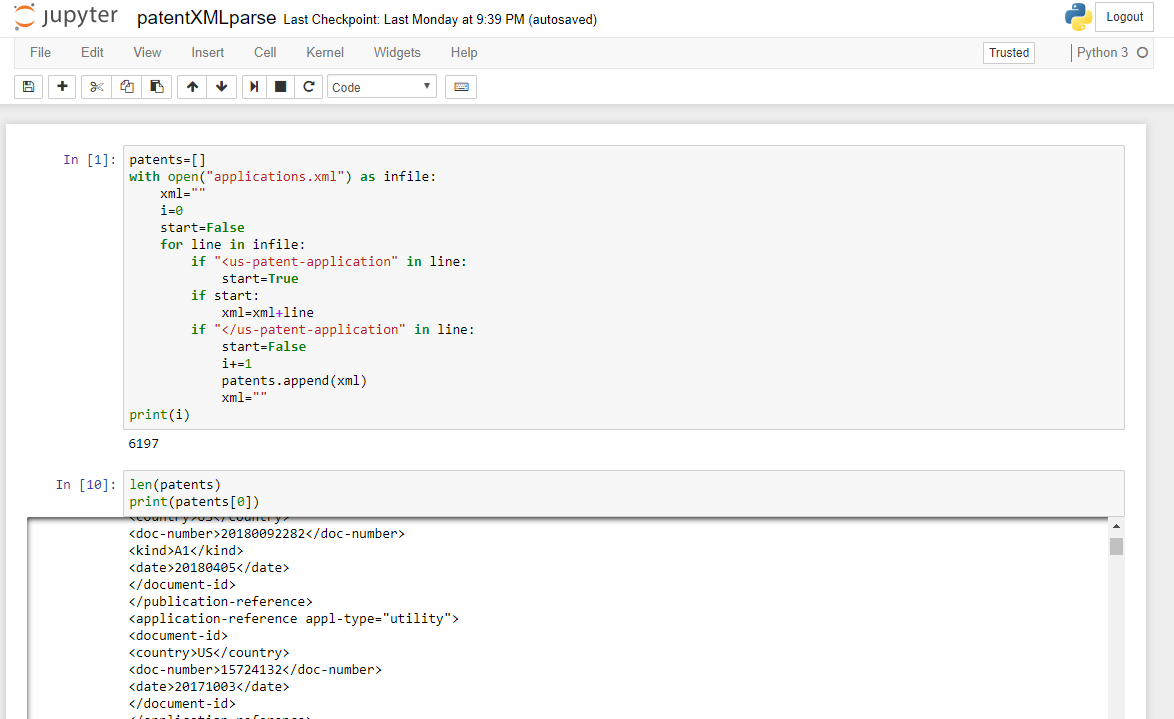Open the Kernel menu
Viewport: 1174px width, 719px height.
coord(325,52)
